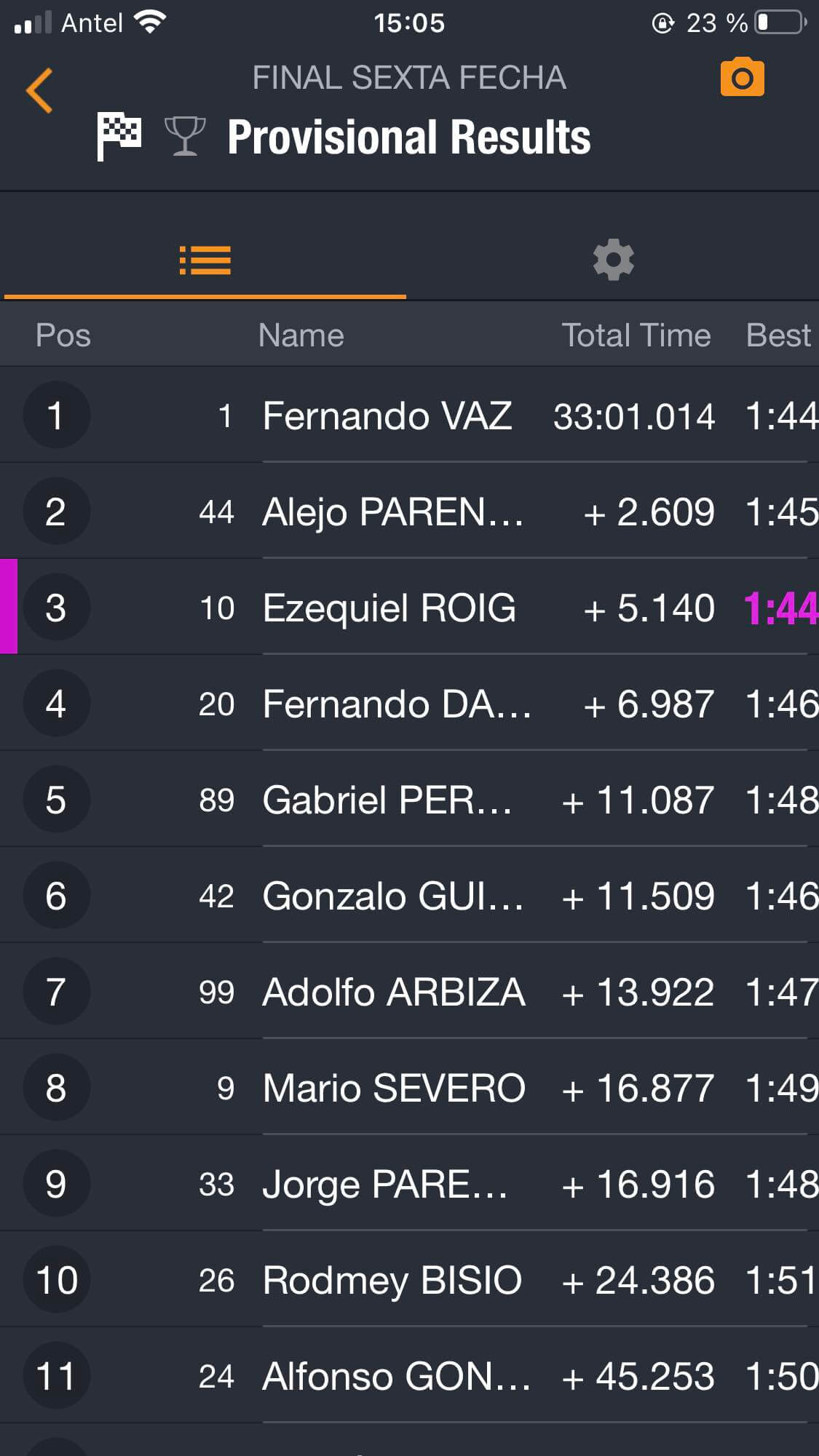
Task: Tap position 8 circle badge
Action: click(56, 1088)
